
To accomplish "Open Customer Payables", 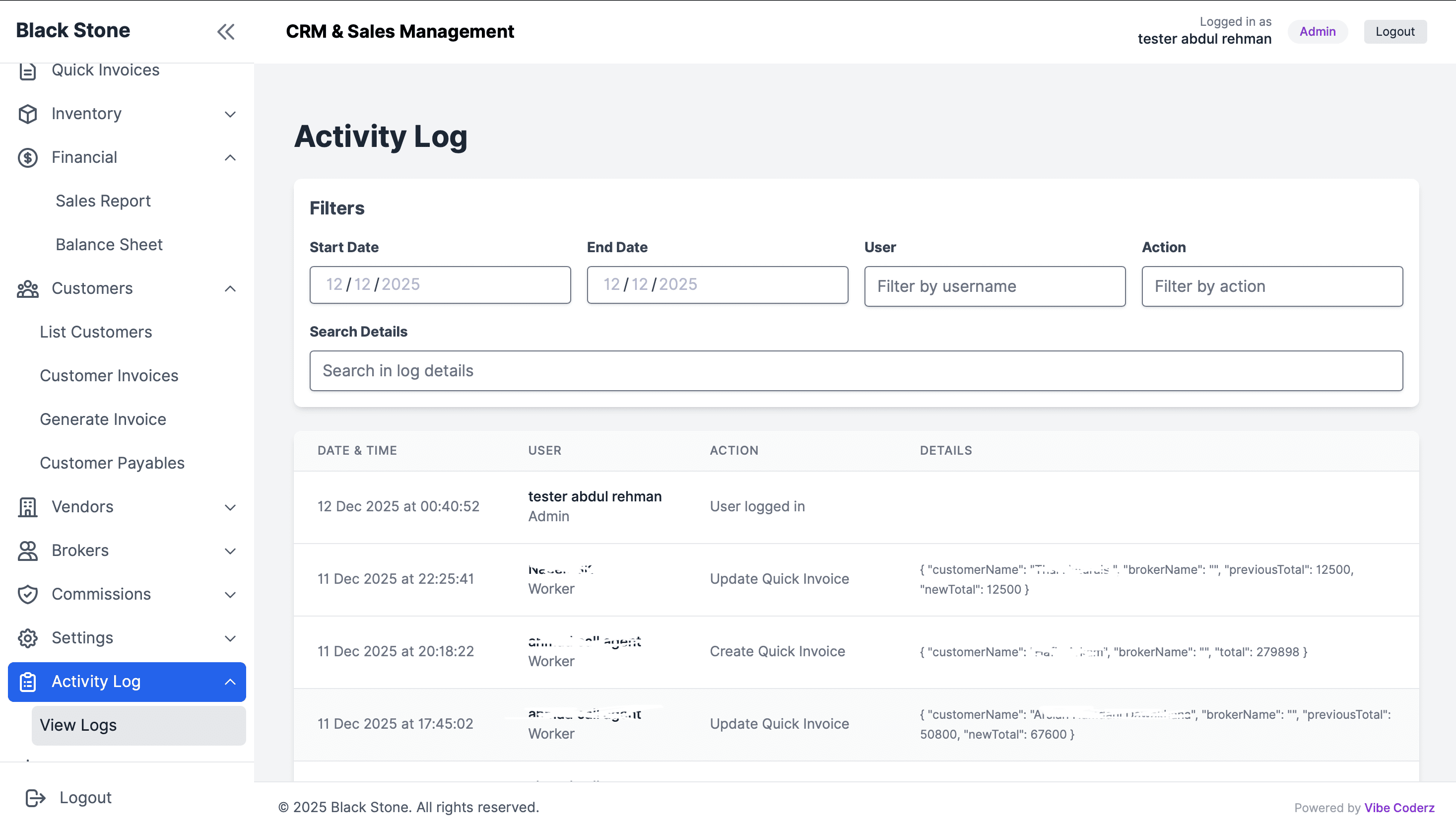I will [x=112, y=463].
